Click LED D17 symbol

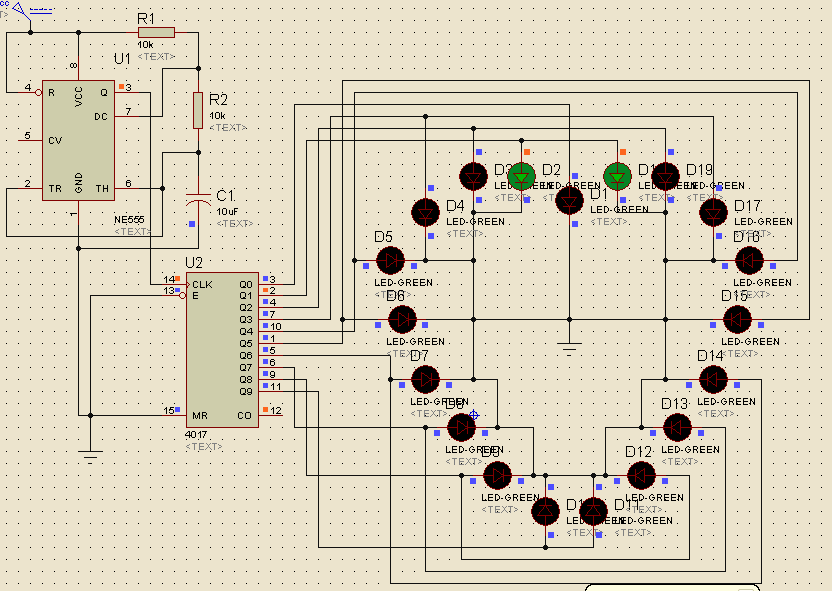click(x=714, y=212)
